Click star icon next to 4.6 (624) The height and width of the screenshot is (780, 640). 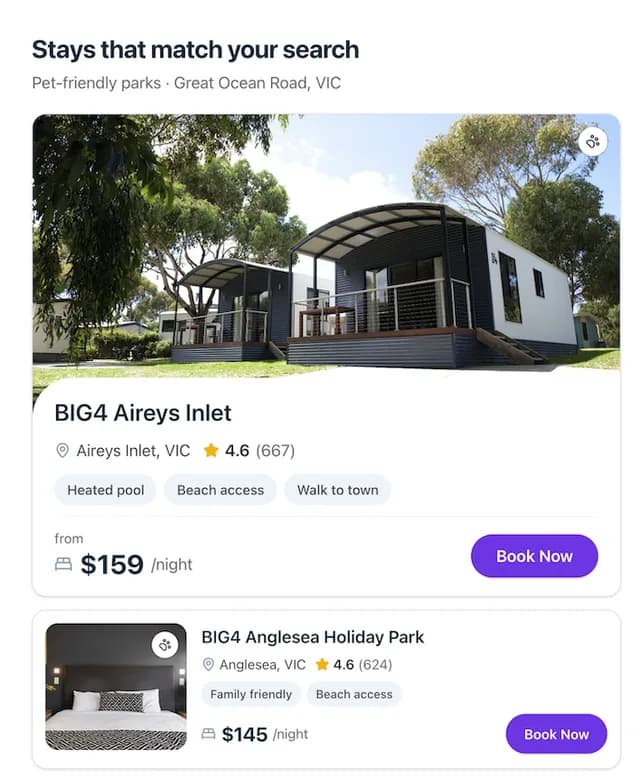point(322,664)
